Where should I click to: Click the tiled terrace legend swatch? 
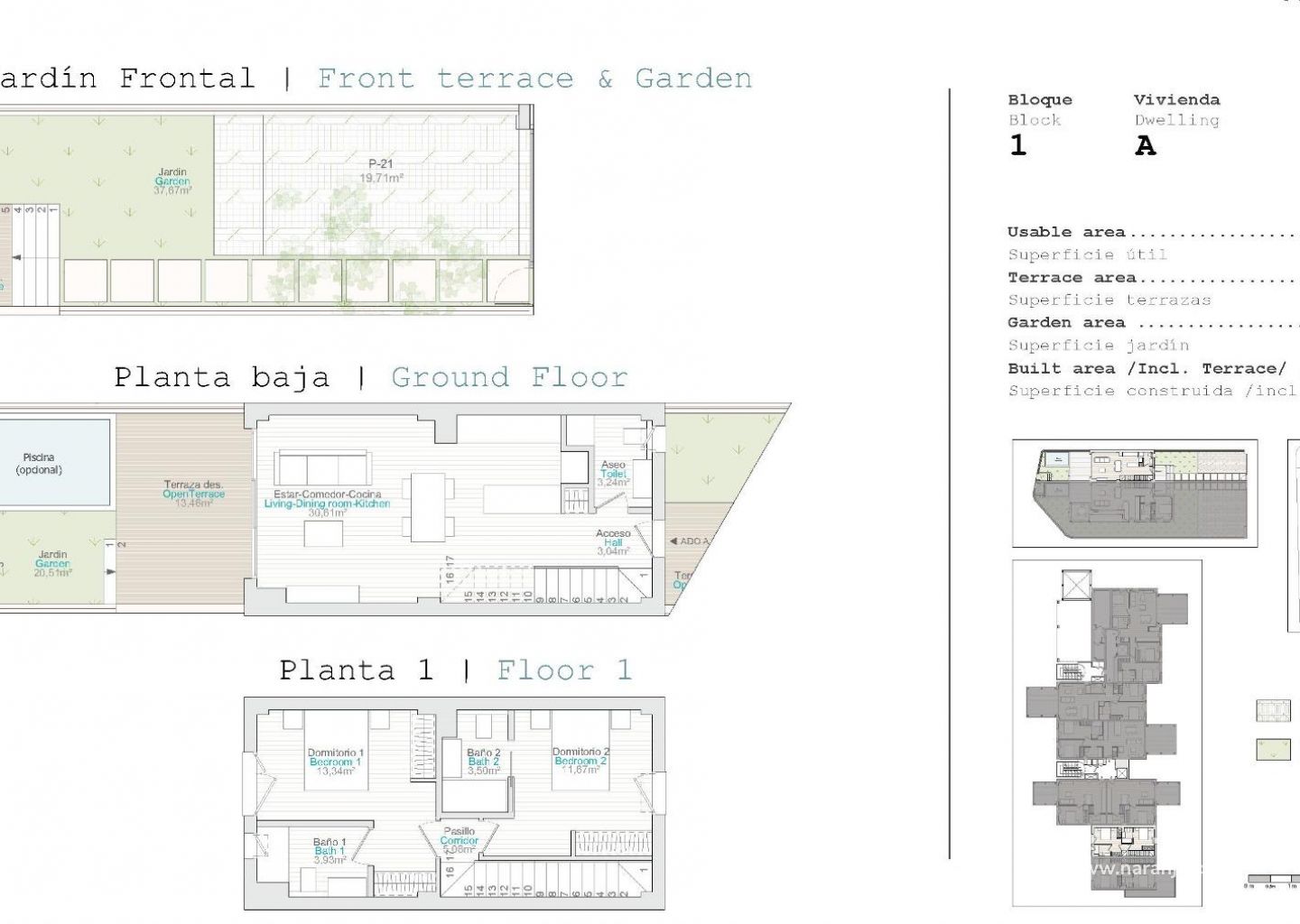[1273, 710]
